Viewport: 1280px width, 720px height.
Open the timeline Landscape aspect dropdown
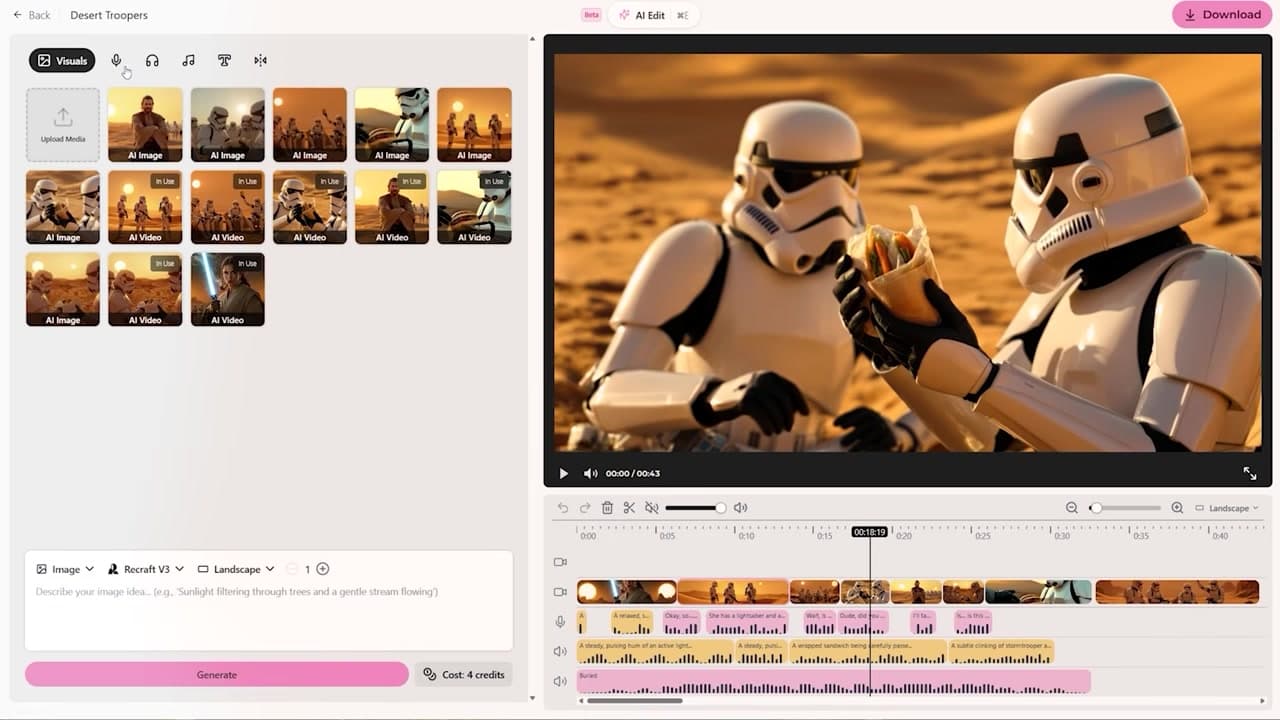coord(1227,508)
